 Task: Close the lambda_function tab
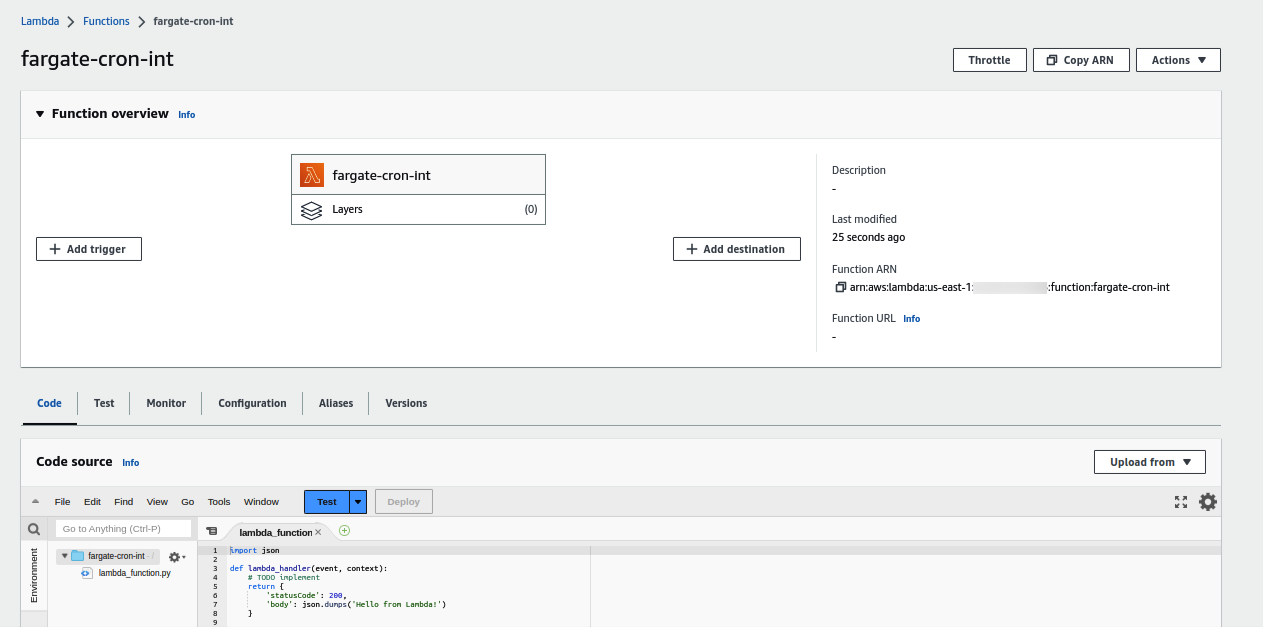point(318,532)
